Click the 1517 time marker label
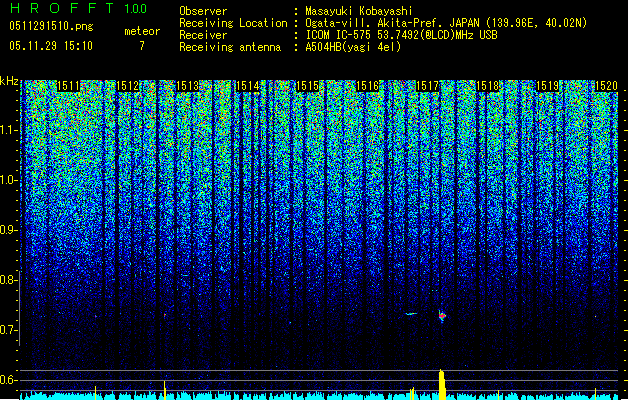629x400 pixels. pos(428,86)
